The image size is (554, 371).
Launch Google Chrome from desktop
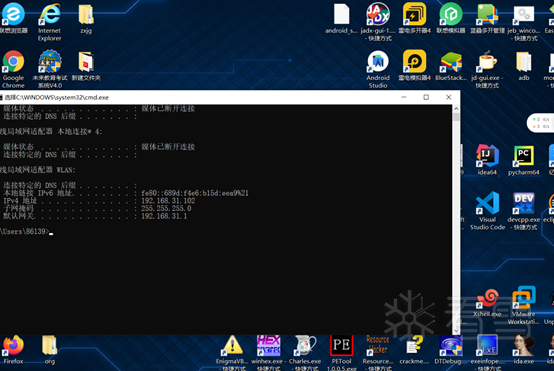[13, 69]
